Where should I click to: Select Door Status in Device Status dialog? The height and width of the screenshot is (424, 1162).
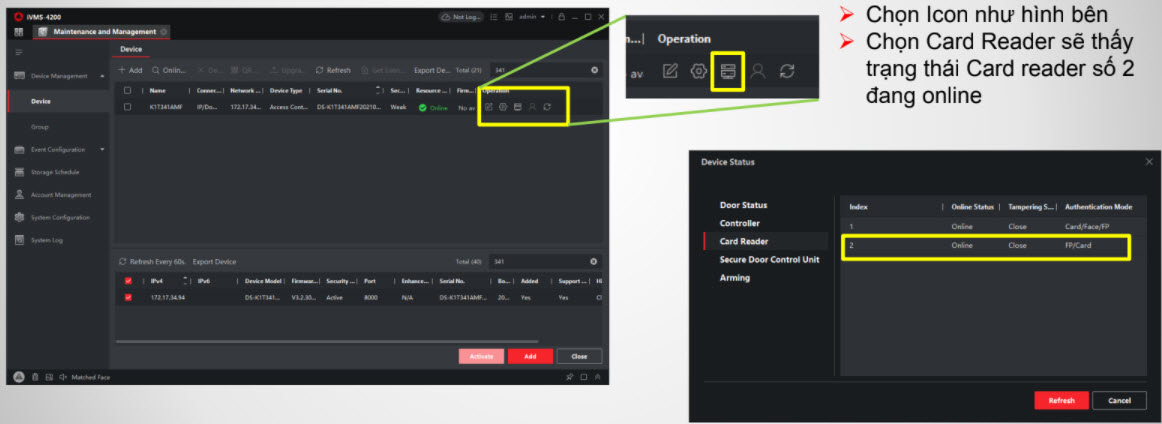(743, 205)
